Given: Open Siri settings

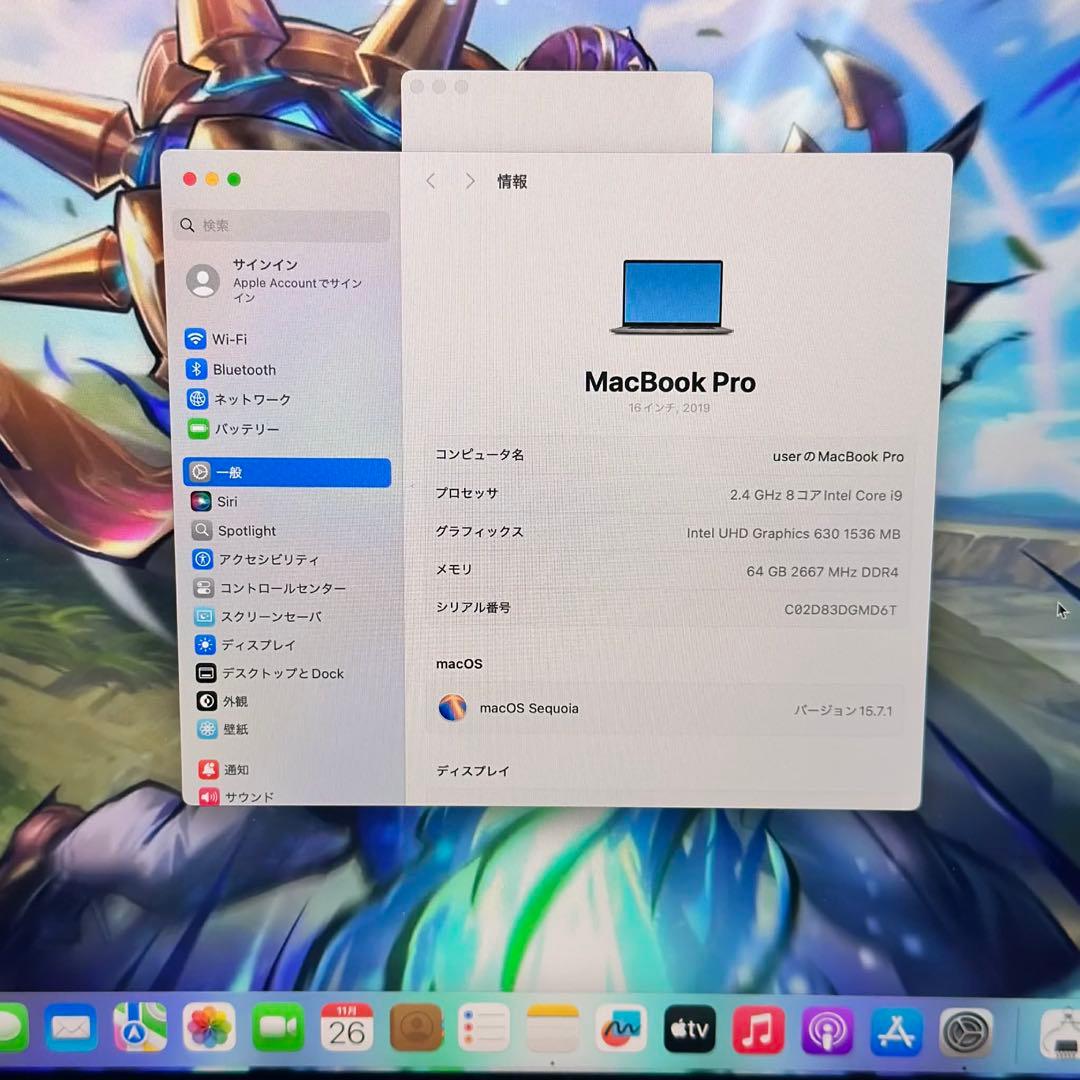Looking at the screenshot, I should 228,501.
